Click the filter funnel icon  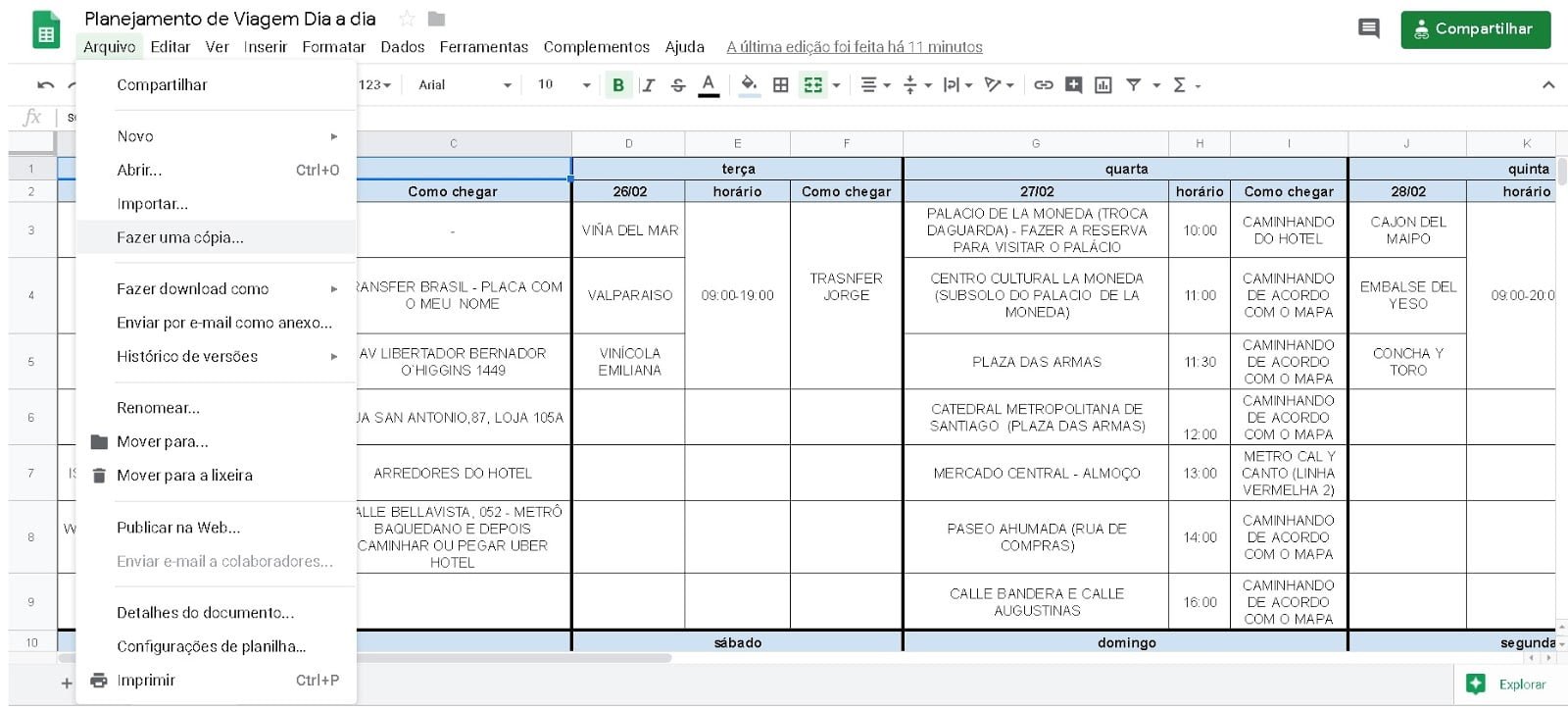(x=1133, y=85)
